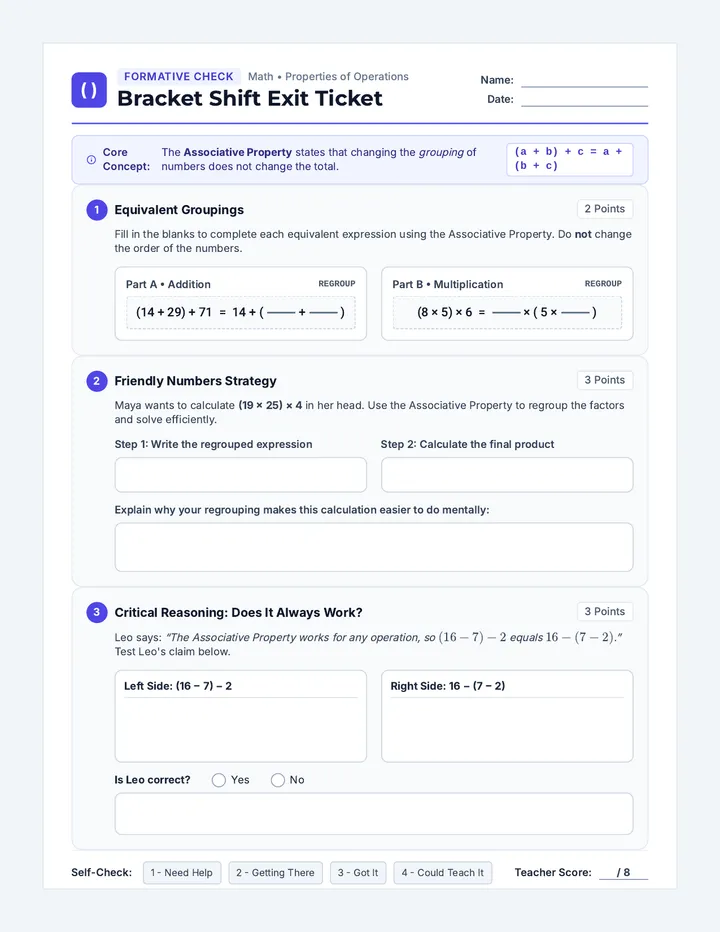Click the Step 1 regrouped expression box
This screenshot has width=720, height=932.
click(241, 475)
